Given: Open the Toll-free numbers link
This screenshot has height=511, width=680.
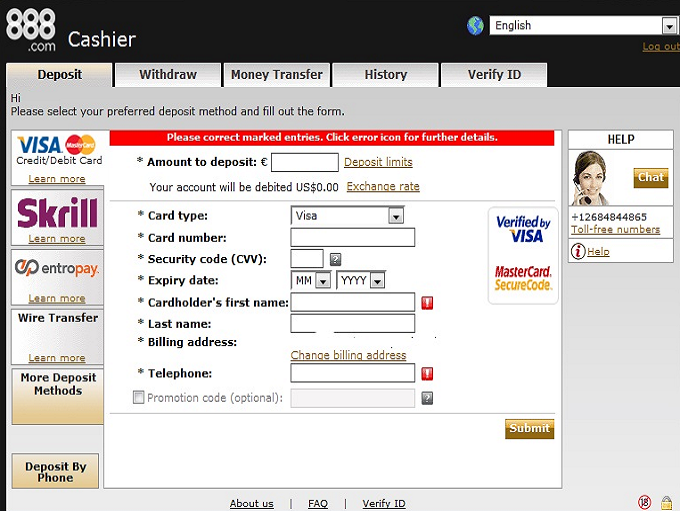Looking at the screenshot, I should 615,229.
